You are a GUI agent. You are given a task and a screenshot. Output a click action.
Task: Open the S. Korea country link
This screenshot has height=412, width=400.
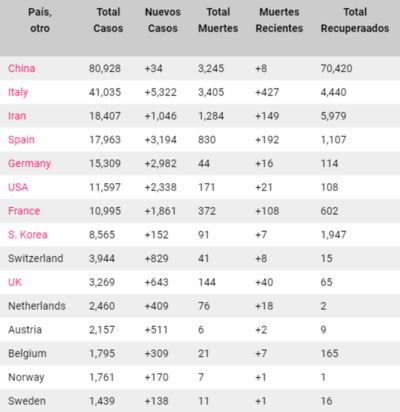pos(28,235)
